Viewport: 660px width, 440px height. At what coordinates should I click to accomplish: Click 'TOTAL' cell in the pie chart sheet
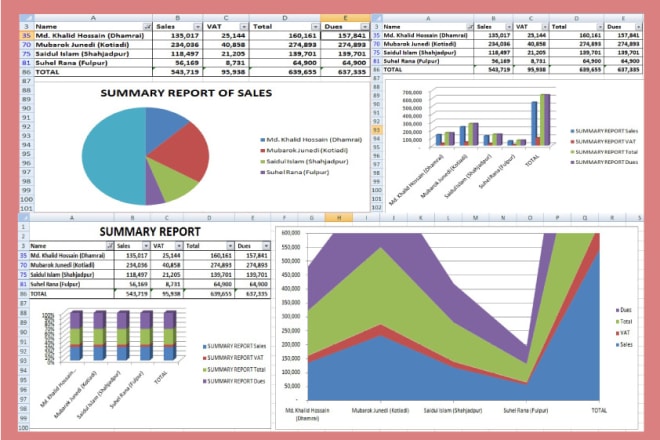(x=93, y=72)
